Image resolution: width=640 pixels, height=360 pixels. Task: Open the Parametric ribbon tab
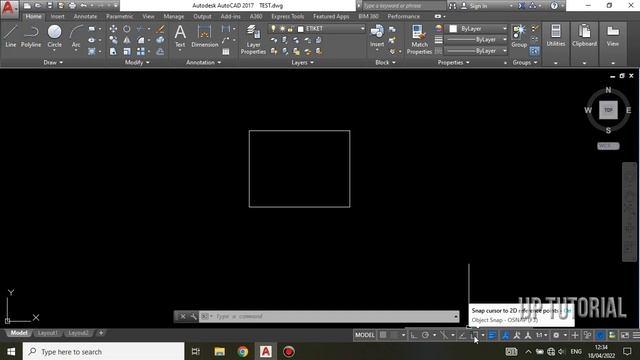click(120, 16)
